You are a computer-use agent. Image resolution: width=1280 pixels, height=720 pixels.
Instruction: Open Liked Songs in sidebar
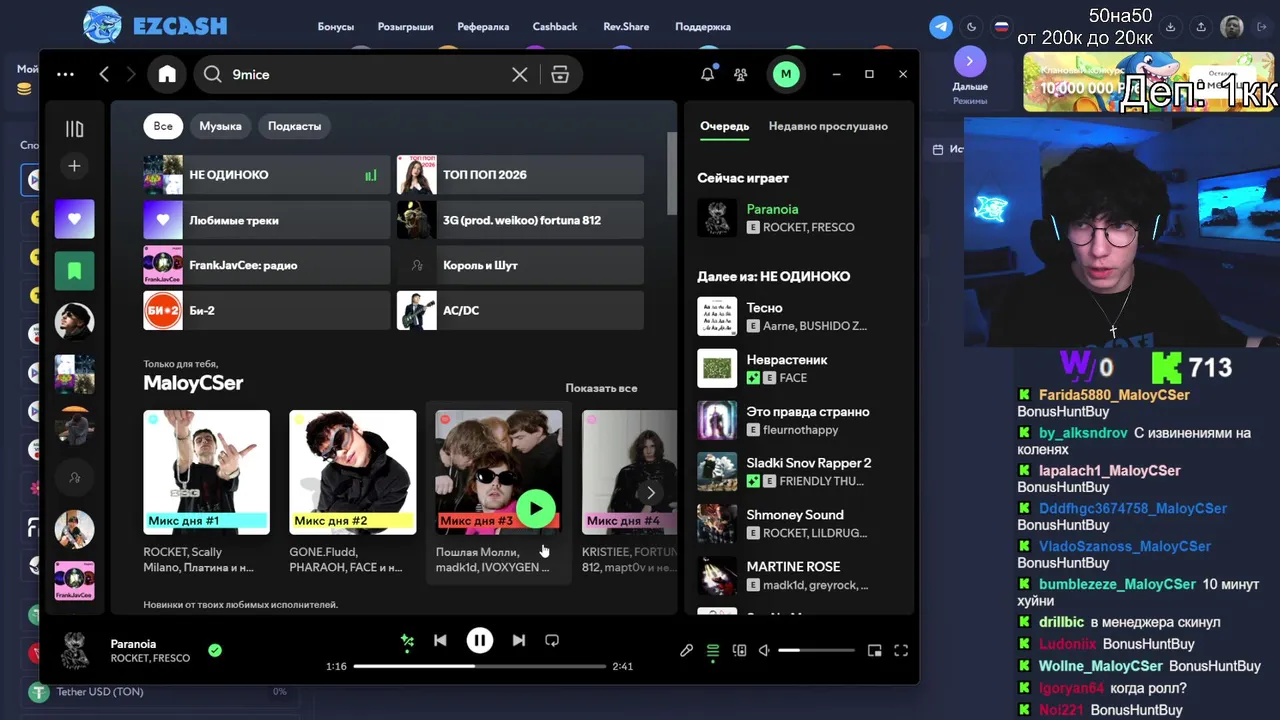pos(74,218)
